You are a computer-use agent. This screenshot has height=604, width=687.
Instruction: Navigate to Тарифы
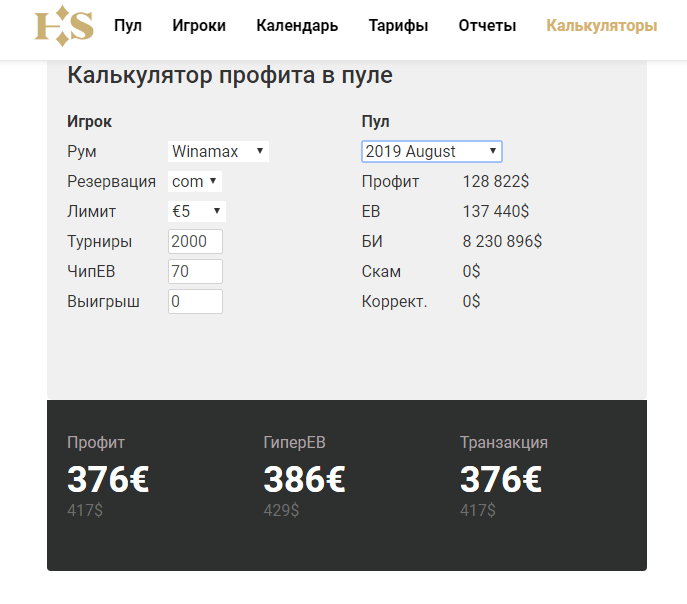pos(398,26)
